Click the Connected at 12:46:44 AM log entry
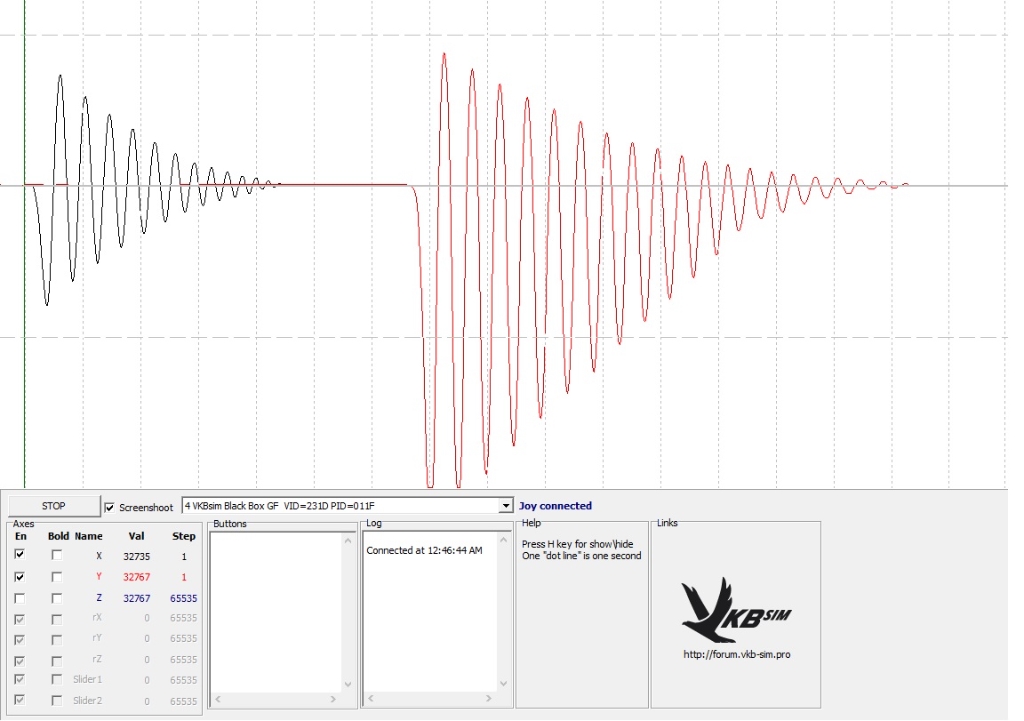The width and height of the screenshot is (1024, 721). pos(424,551)
